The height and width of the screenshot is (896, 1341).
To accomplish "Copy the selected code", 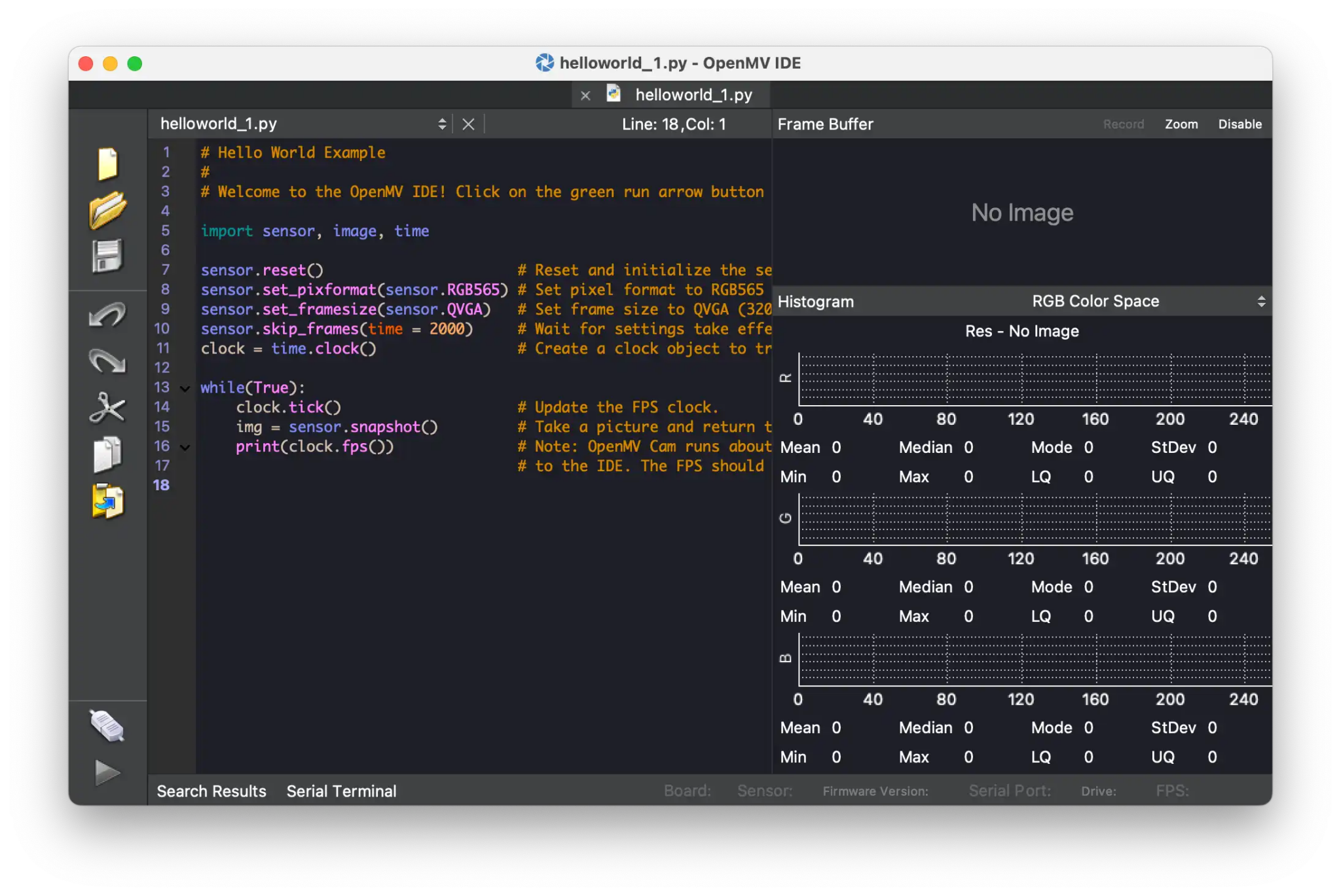I will coord(107,454).
